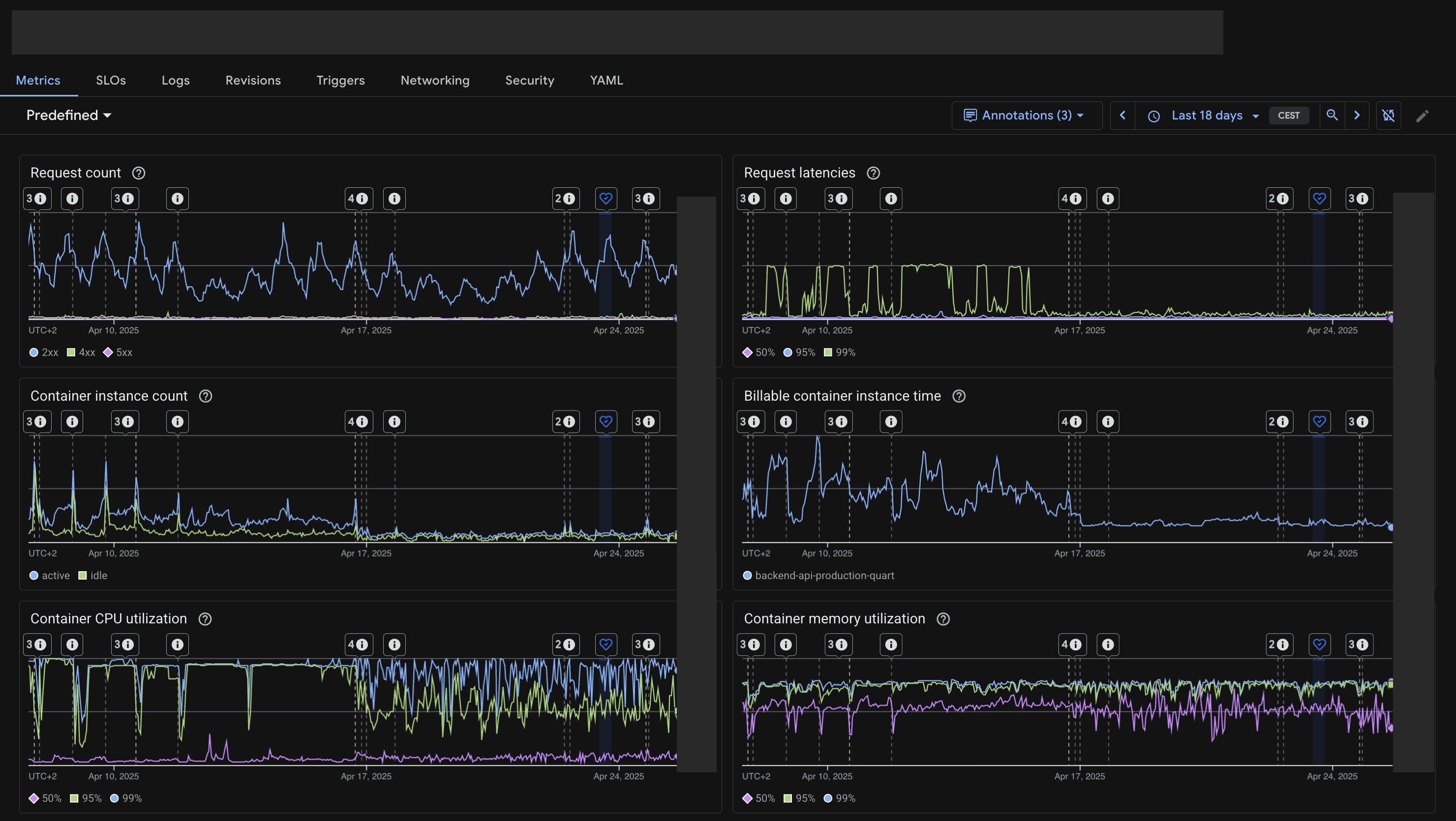
Task: Go to next time range arrow
Action: [x=1357, y=115]
